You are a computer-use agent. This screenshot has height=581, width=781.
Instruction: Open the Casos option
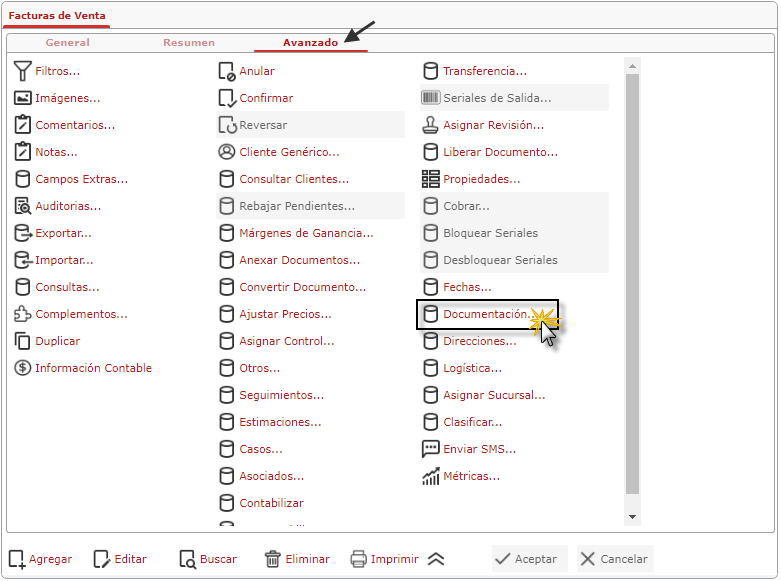click(260, 449)
